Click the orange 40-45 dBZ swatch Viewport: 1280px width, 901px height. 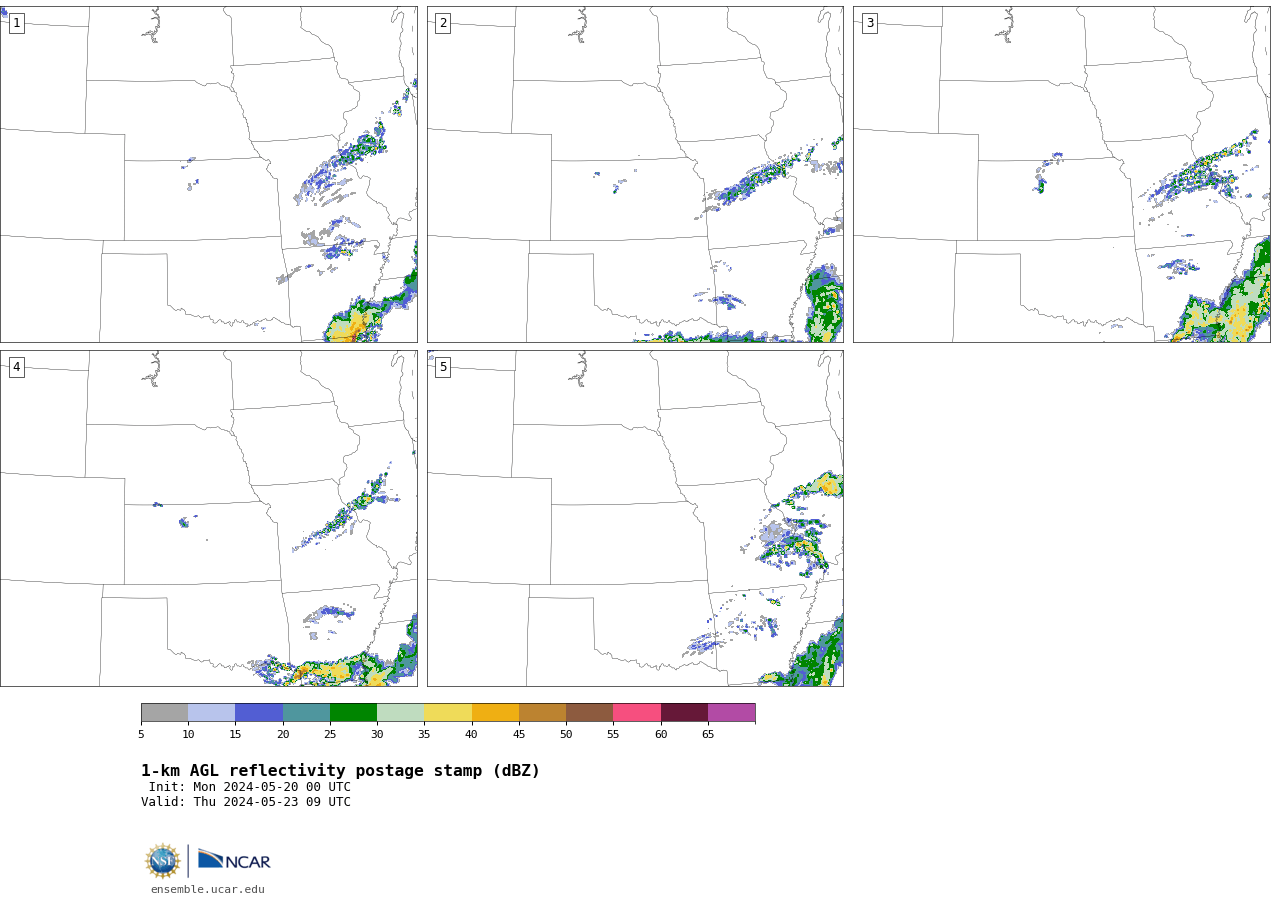coord(495,712)
